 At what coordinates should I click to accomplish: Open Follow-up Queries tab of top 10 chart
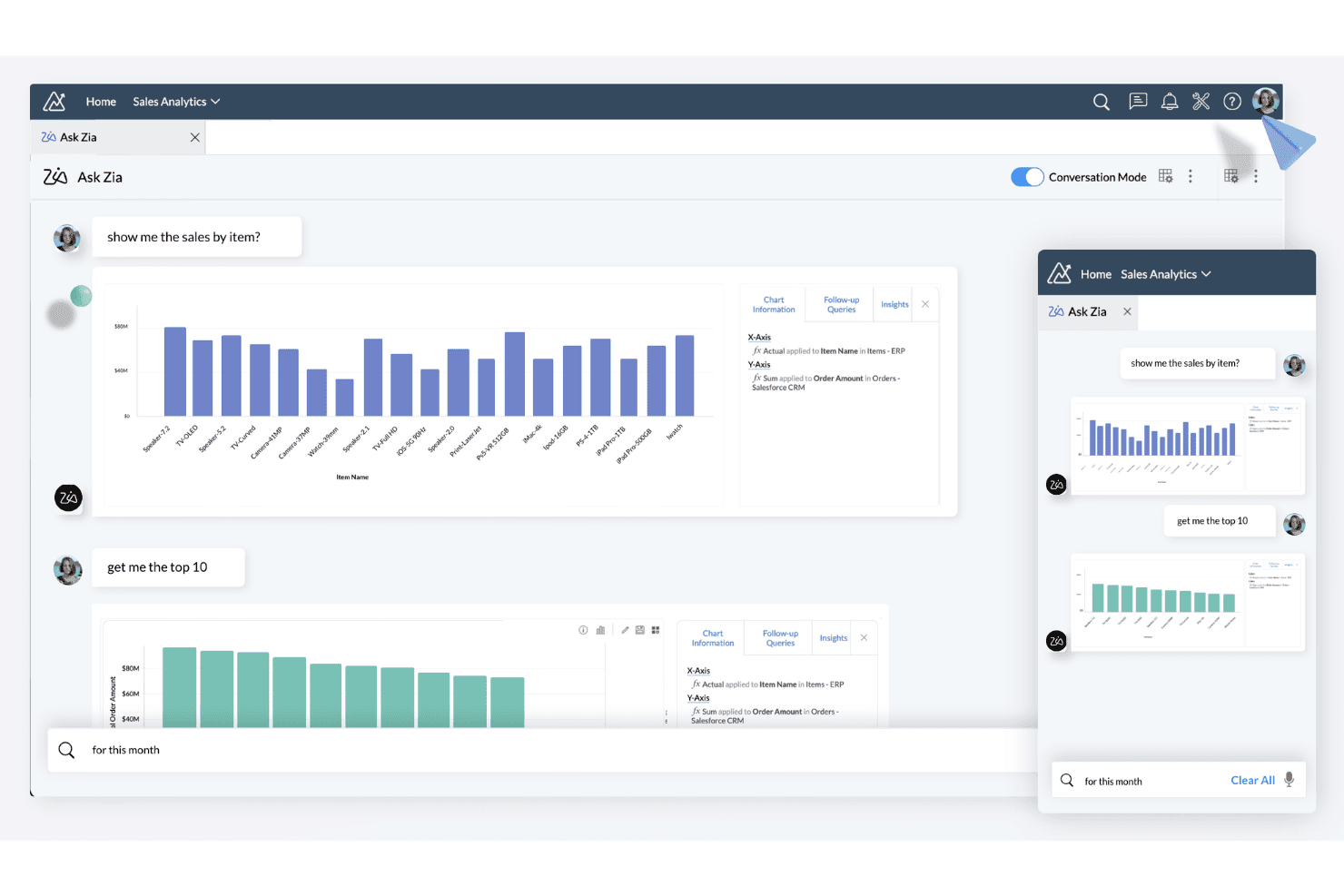tap(780, 638)
